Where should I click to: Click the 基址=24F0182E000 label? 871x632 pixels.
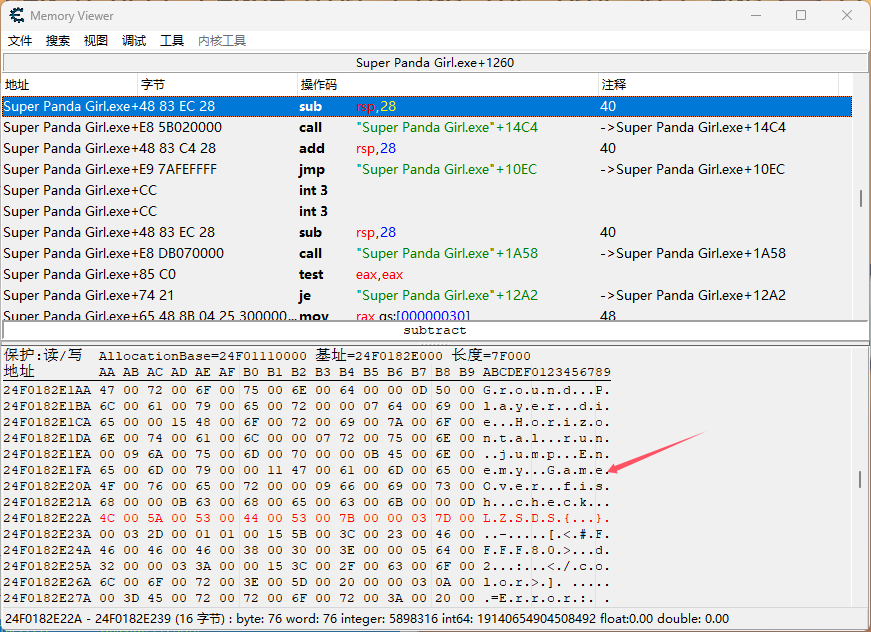tap(379, 355)
